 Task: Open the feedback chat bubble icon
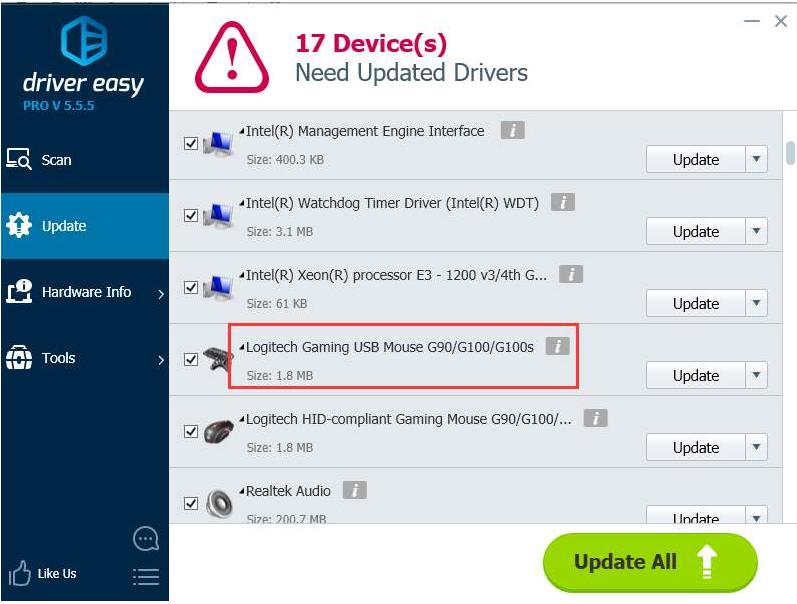click(x=146, y=539)
